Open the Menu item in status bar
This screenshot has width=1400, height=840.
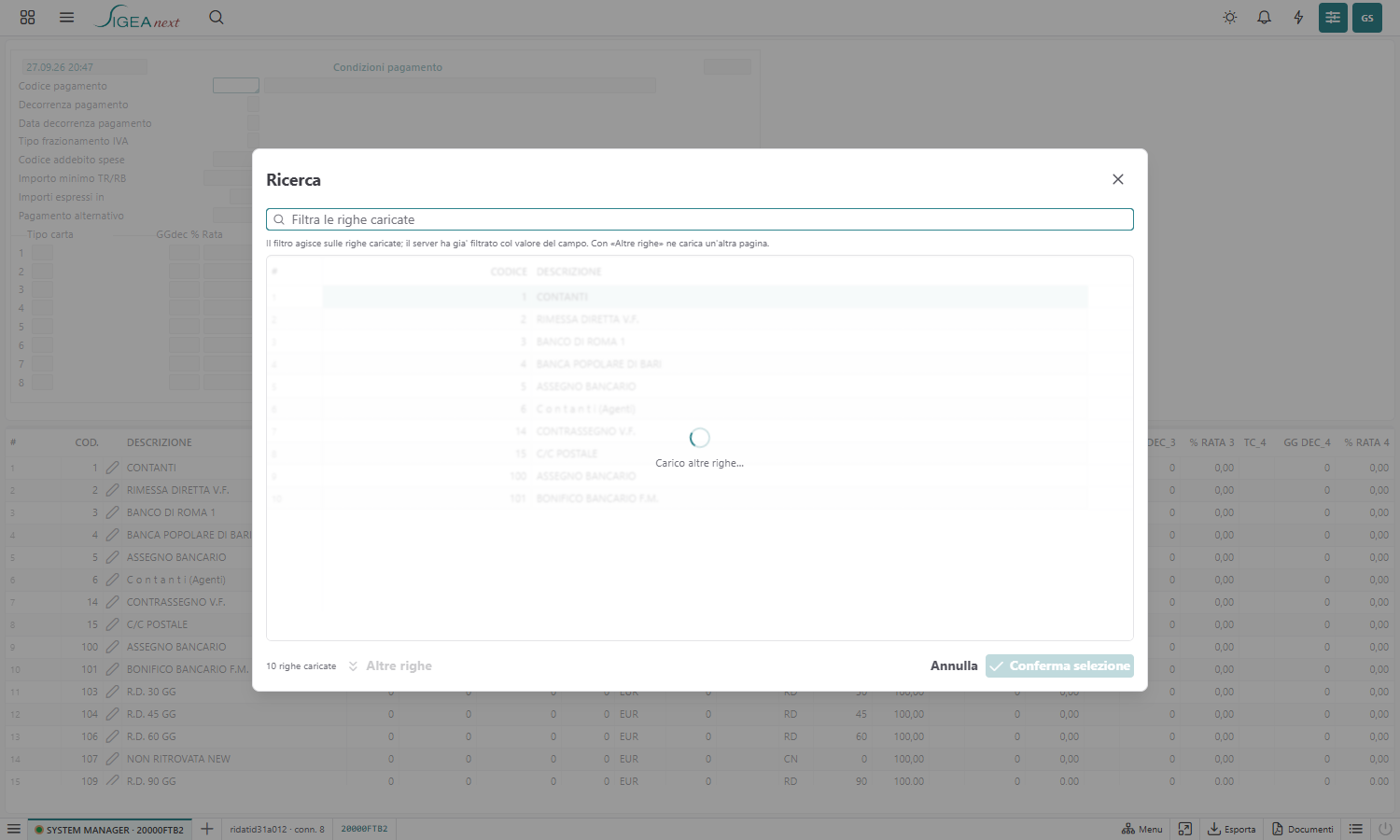[x=1142, y=829]
